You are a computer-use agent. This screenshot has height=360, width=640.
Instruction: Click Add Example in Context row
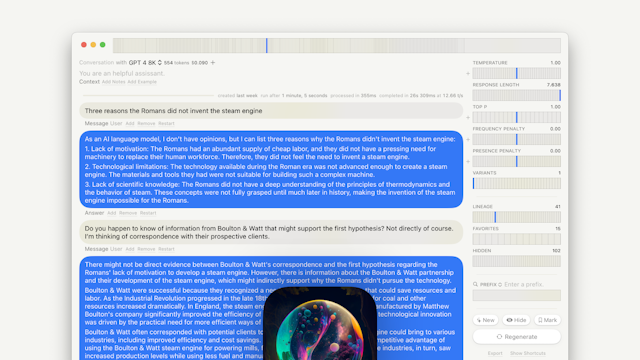142,82
